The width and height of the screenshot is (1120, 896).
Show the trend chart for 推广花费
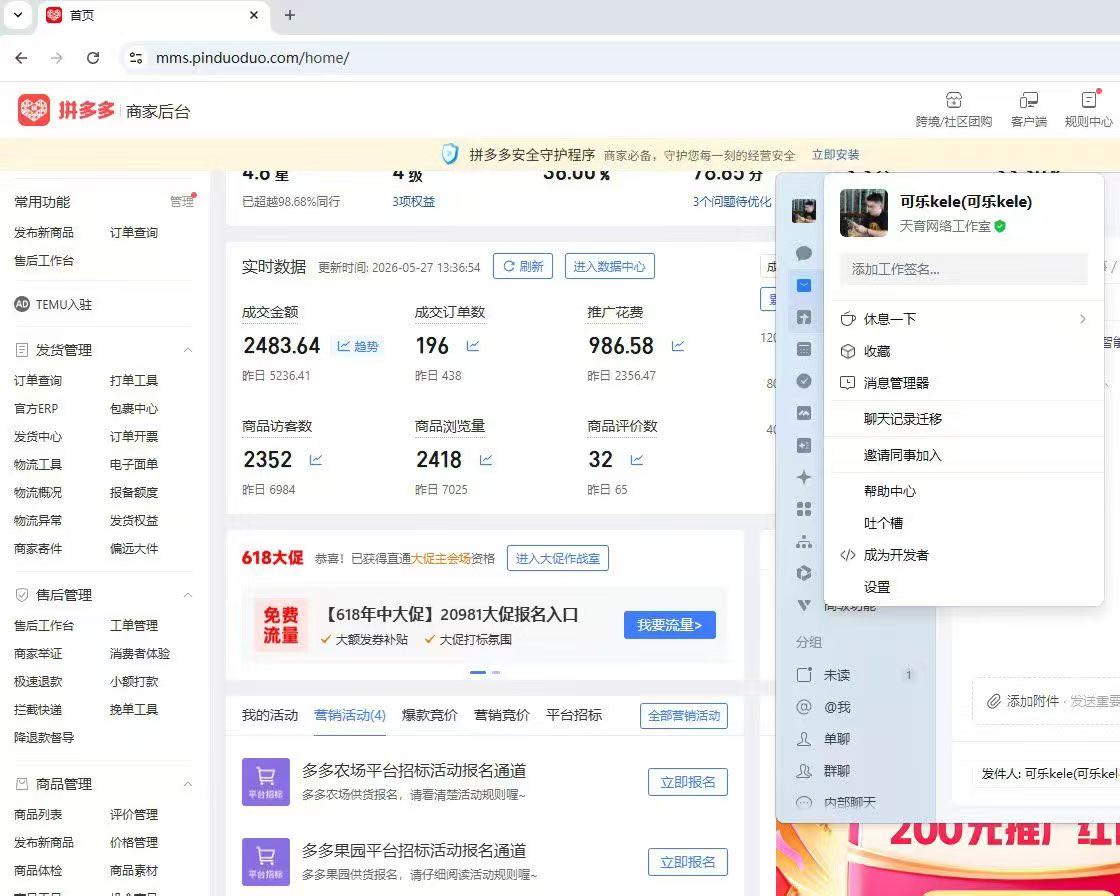pos(678,346)
